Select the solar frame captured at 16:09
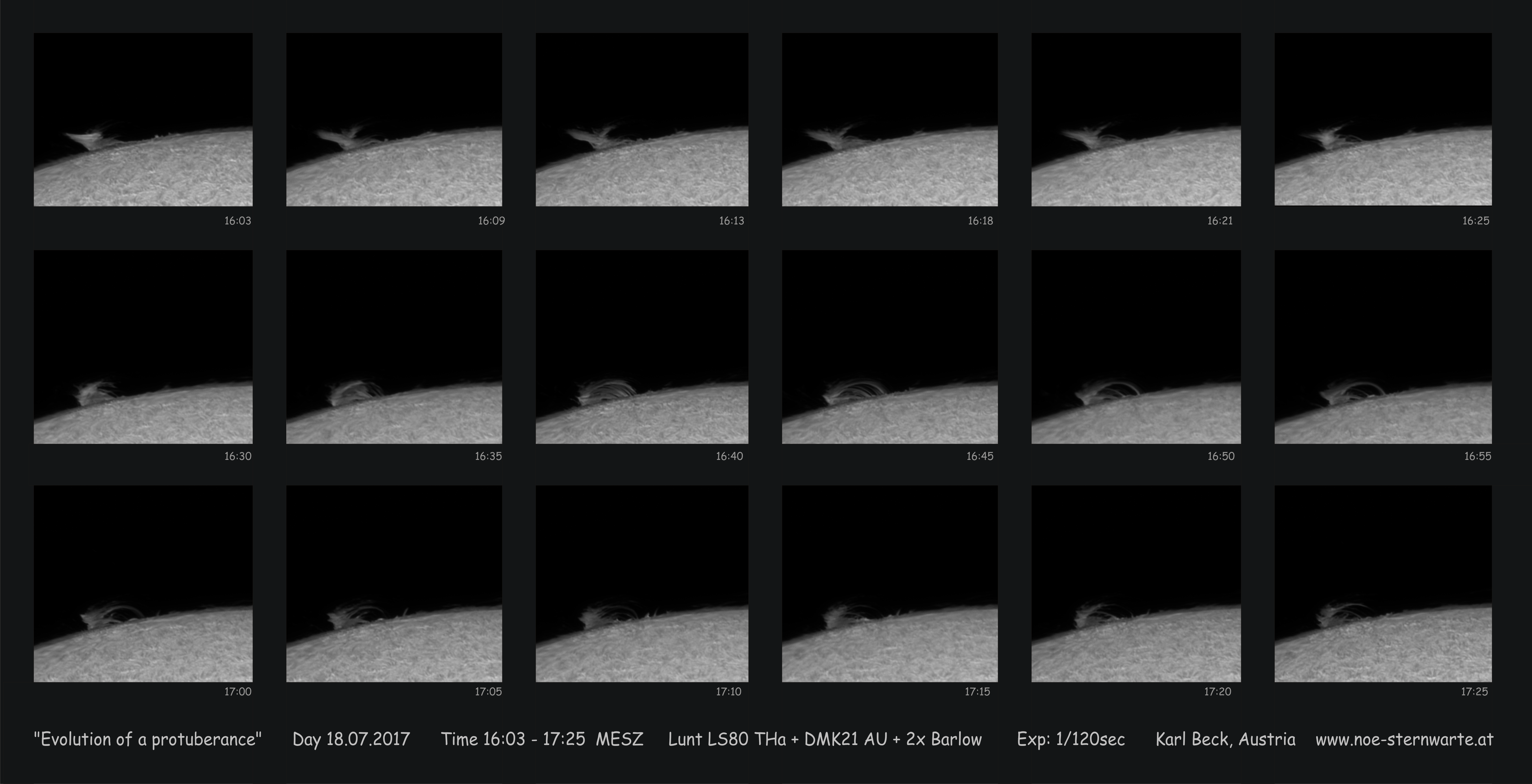This screenshot has height=784, width=1532. pos(394,119)
